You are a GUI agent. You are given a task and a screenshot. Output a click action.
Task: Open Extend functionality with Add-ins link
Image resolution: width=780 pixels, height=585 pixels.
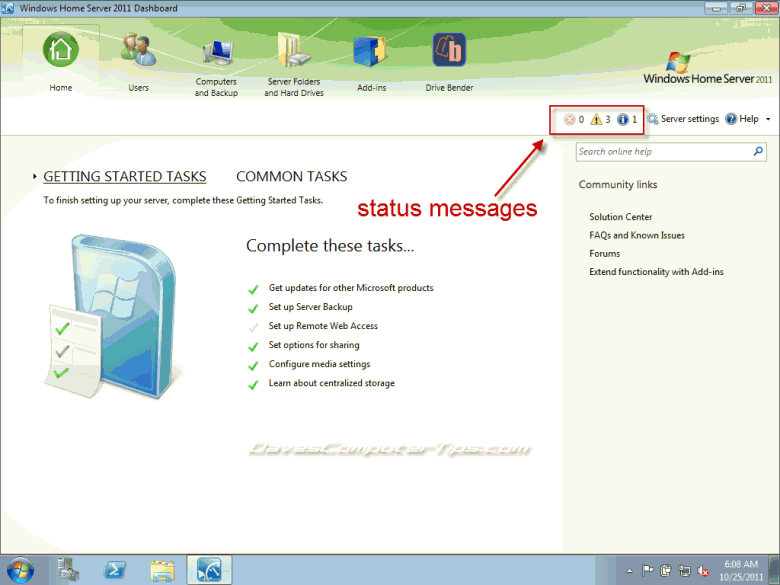[x=656, y=272]
